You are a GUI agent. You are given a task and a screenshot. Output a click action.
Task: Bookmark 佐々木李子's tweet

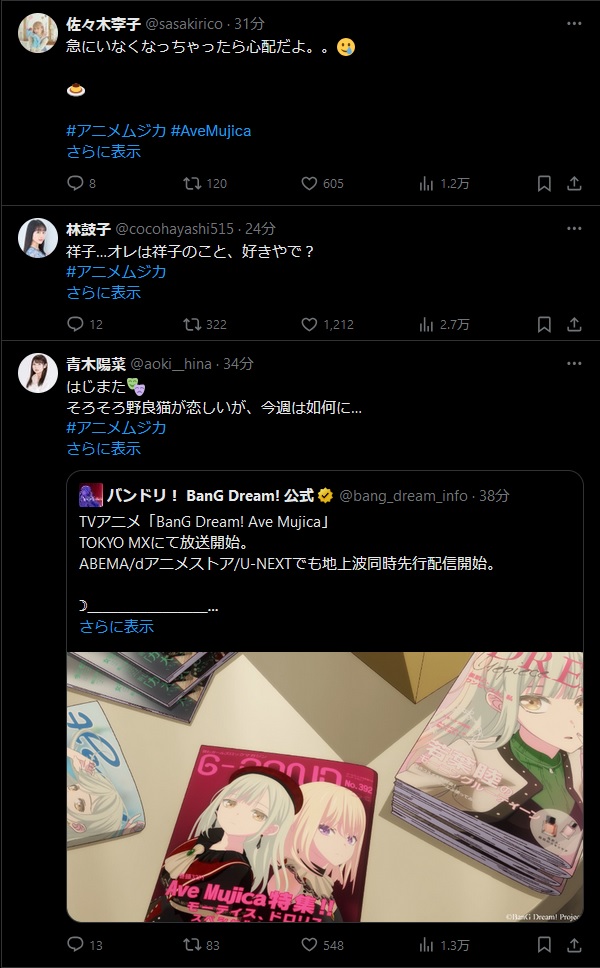click(544, 183)
